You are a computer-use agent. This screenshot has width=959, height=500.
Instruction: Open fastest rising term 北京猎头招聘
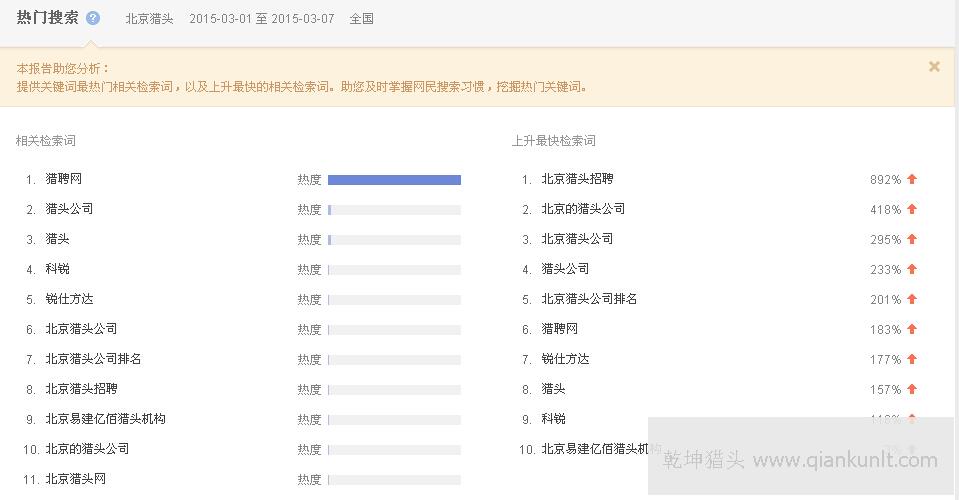tap(577, 179)
